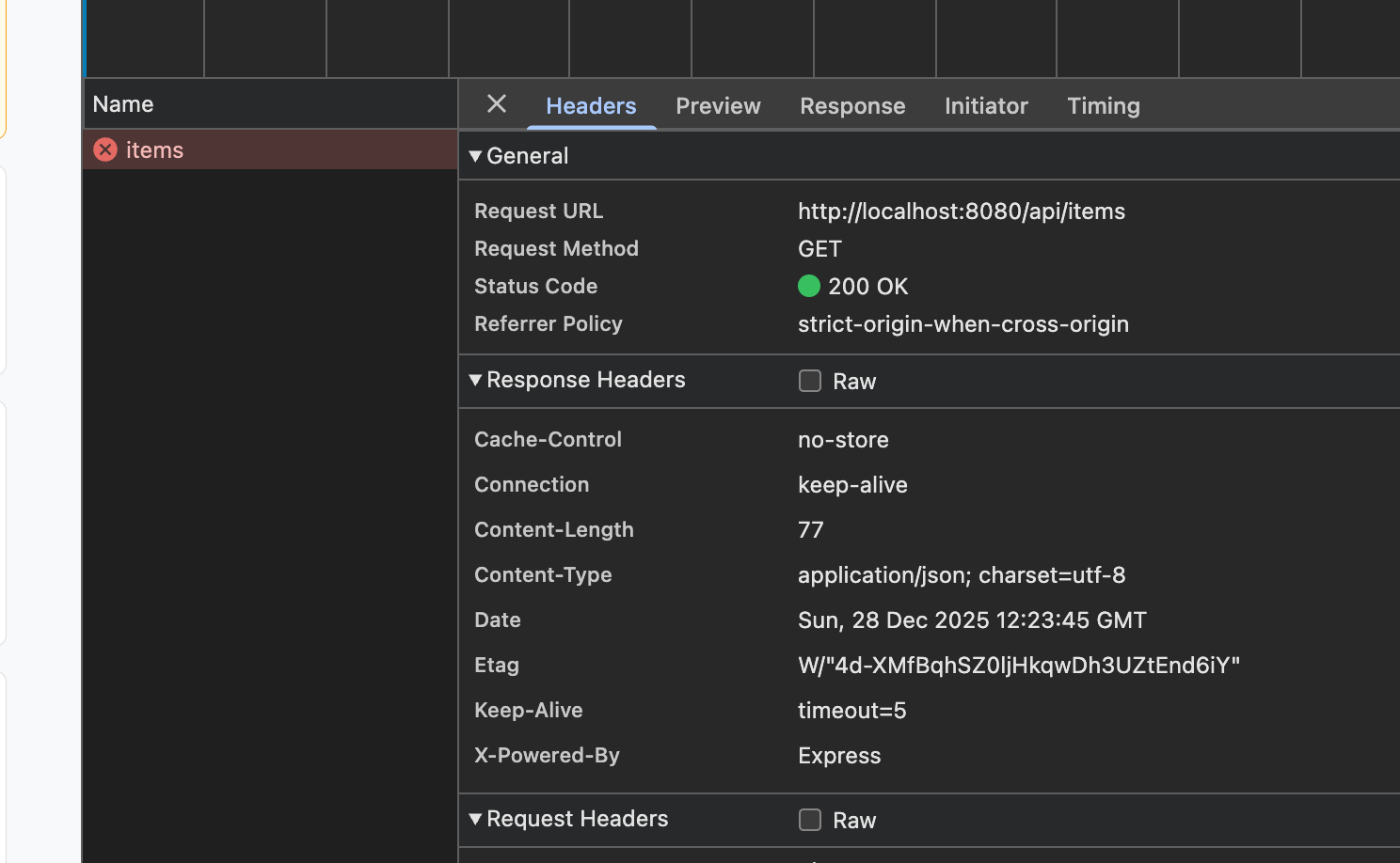
Task: Click the 200 OK status code value
Action: 868,287
